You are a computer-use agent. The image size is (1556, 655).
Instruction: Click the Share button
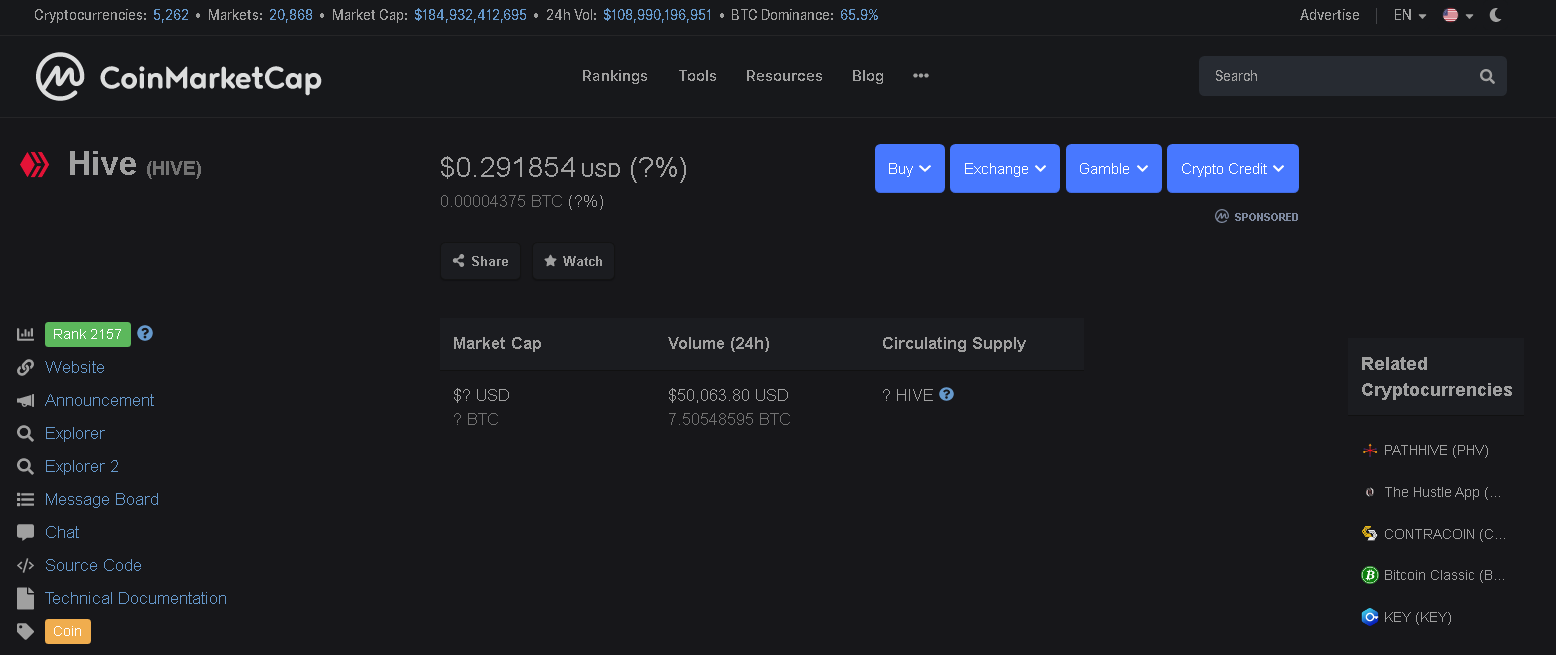pyautogui.click(x=480, y=261)
